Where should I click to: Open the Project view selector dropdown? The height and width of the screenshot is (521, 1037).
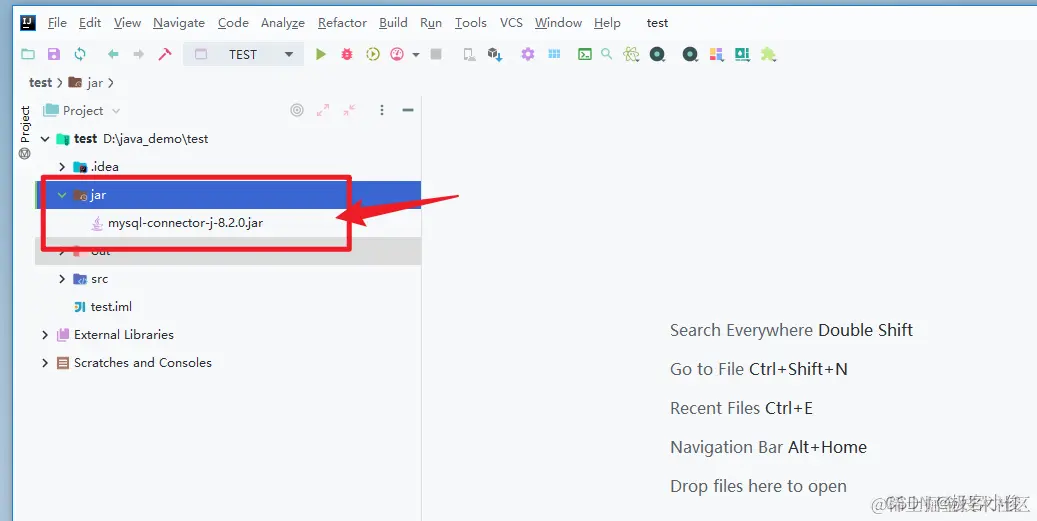click(82, 110)
